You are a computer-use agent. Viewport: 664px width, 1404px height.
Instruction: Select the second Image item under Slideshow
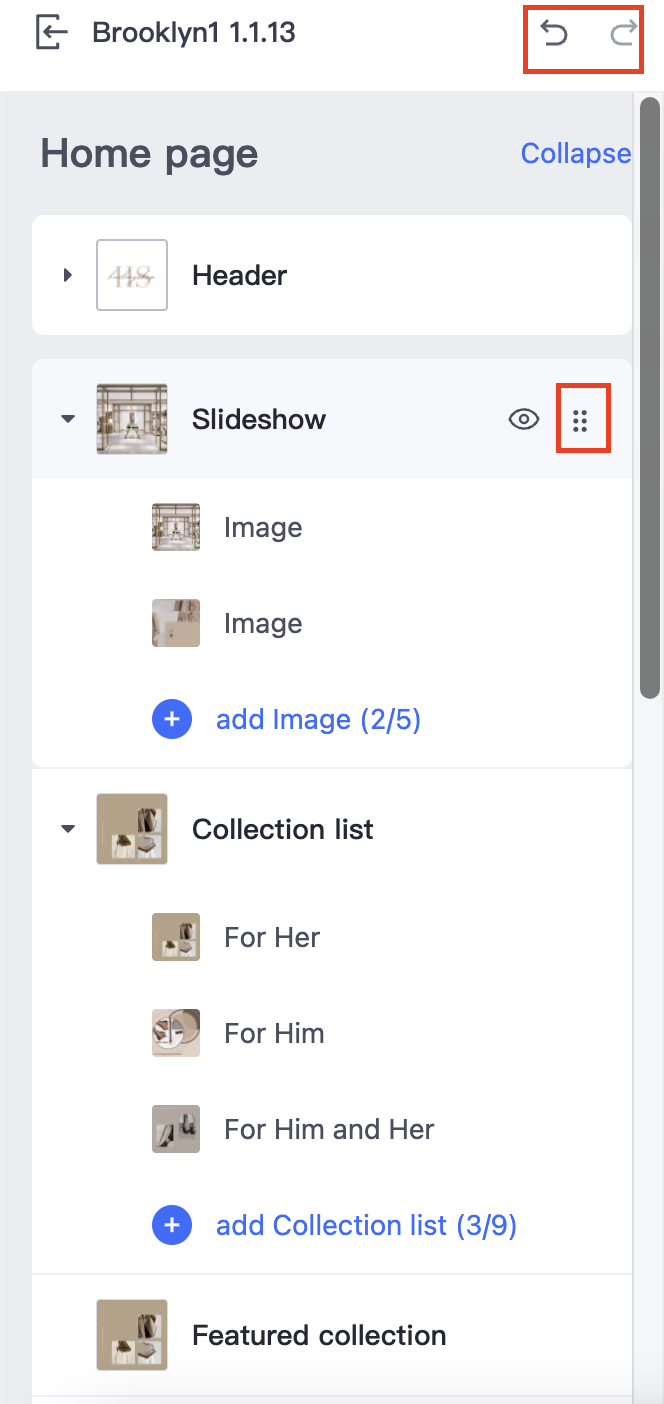[263, 624]
